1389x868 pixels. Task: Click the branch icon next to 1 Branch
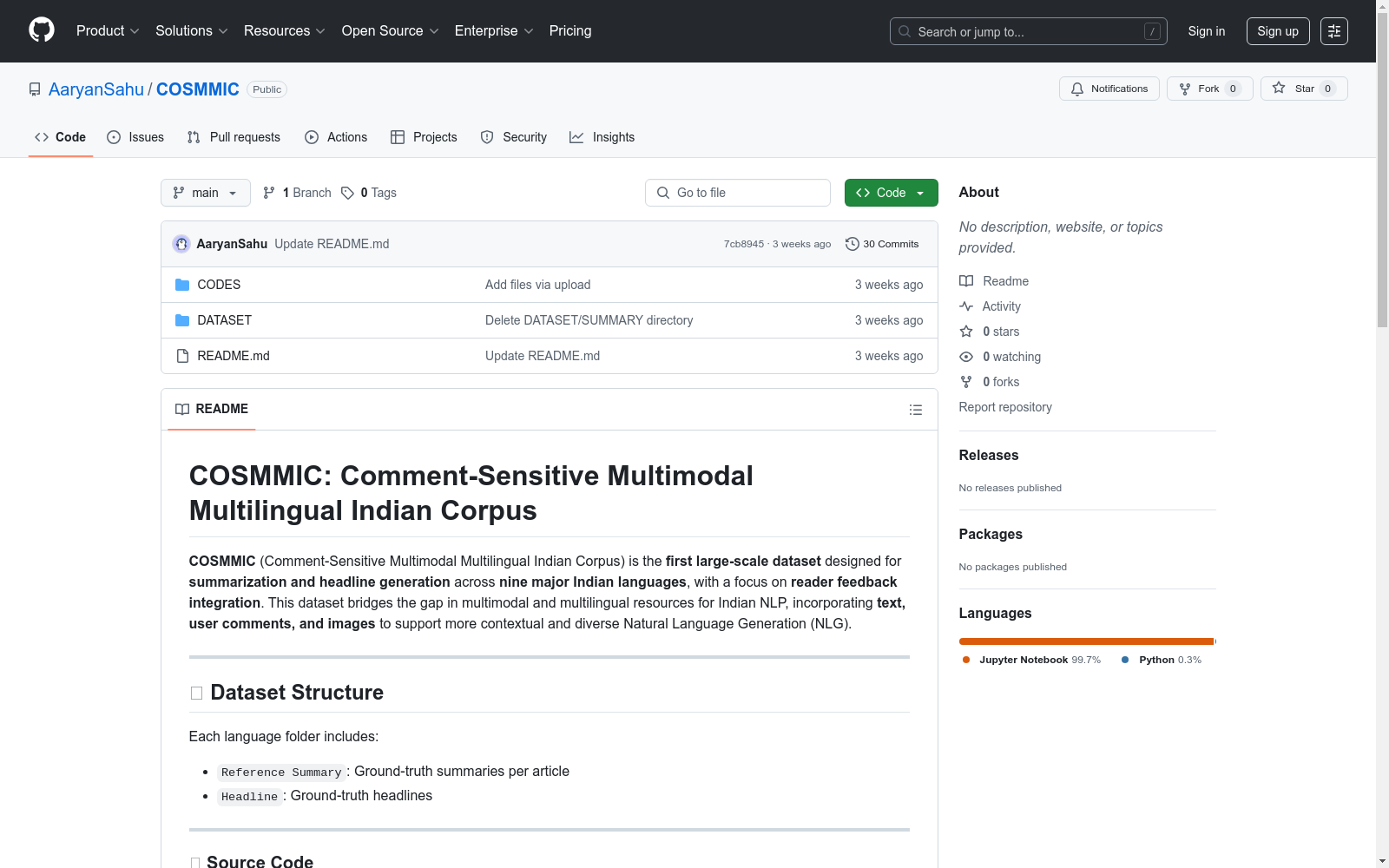pyautogui.click(x=269, y=193)
